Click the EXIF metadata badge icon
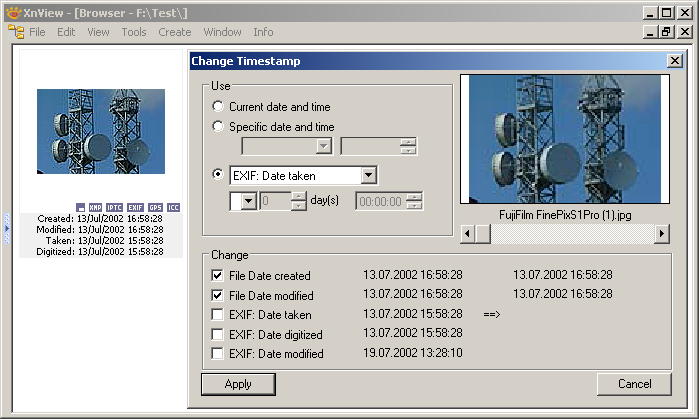Image resolution: width=699 pixels, height=419 pixels. 134,207
